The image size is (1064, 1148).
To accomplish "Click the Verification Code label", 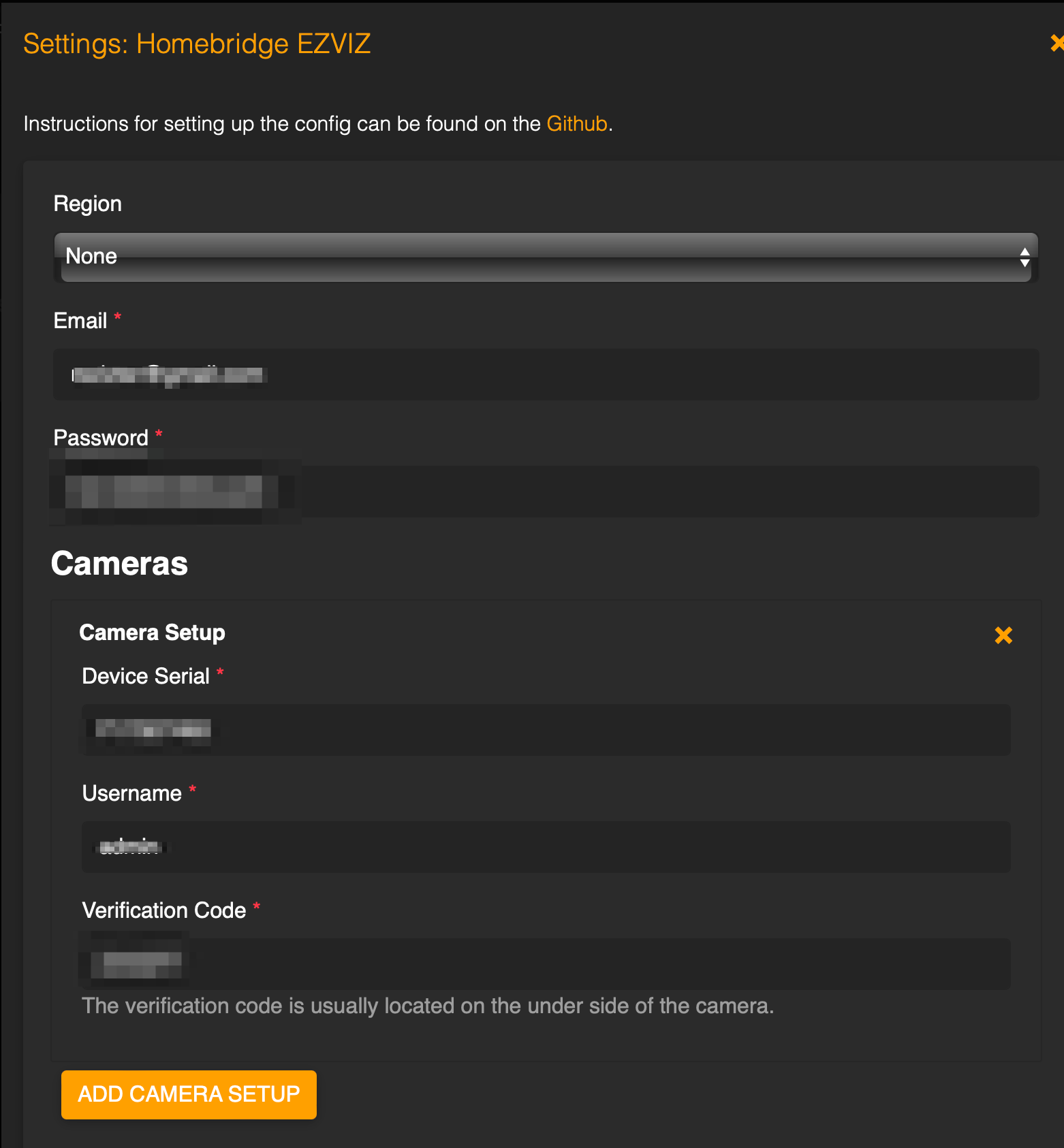I will tap(164, 910).
